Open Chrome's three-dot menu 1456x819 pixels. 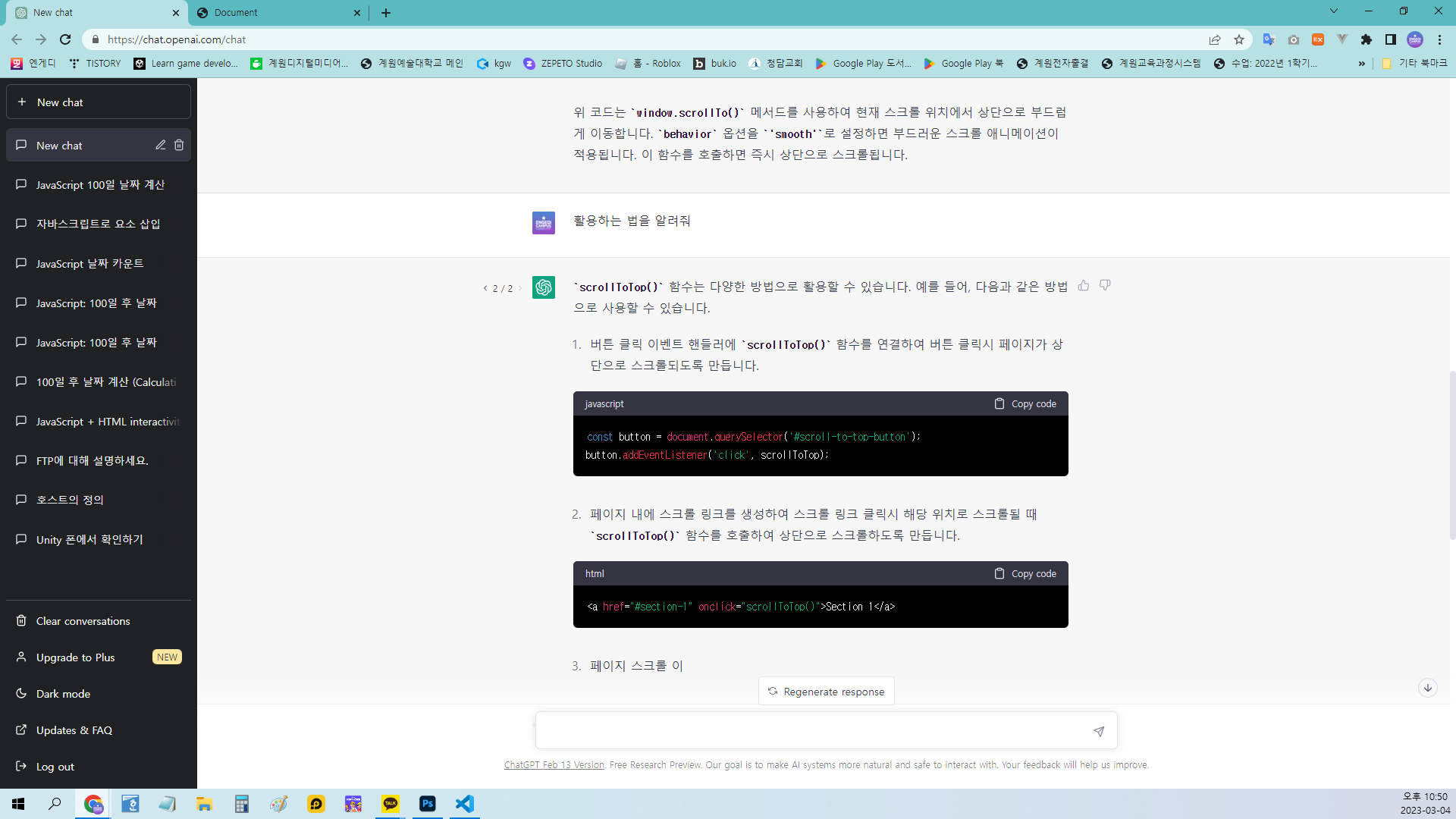pos(1439,39)
